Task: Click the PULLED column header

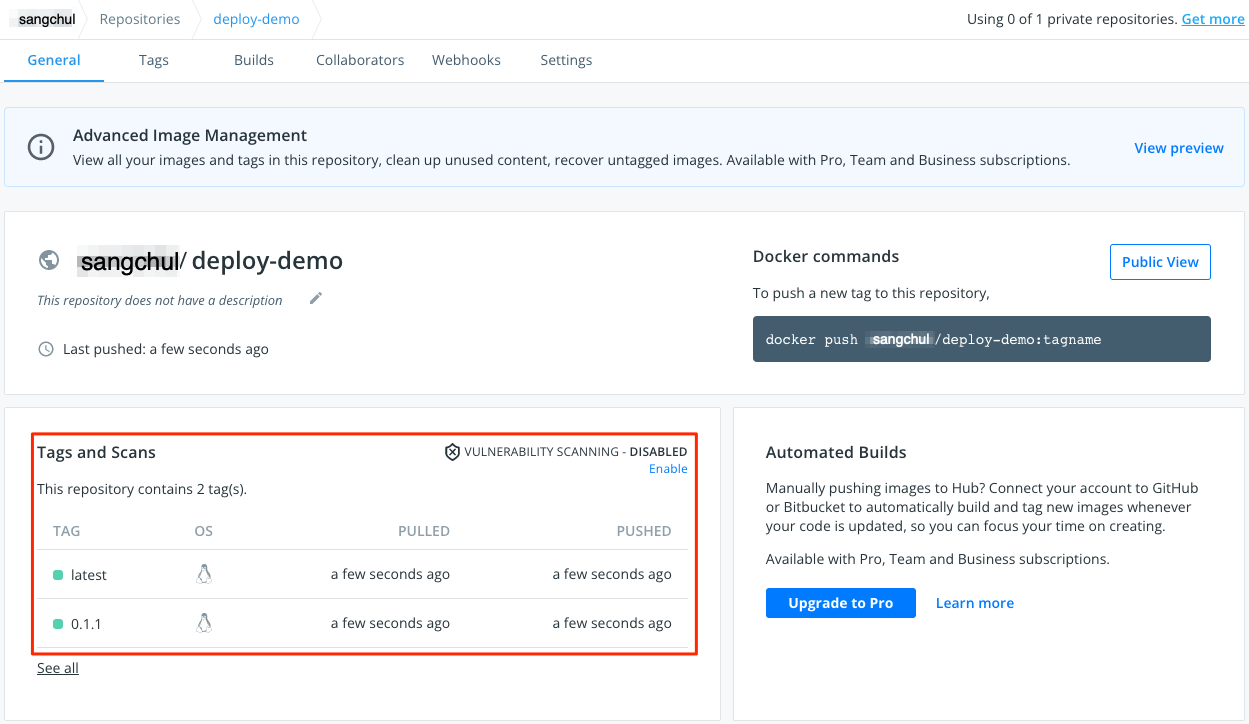Action: pyautogui.click(x=424, y=531)
